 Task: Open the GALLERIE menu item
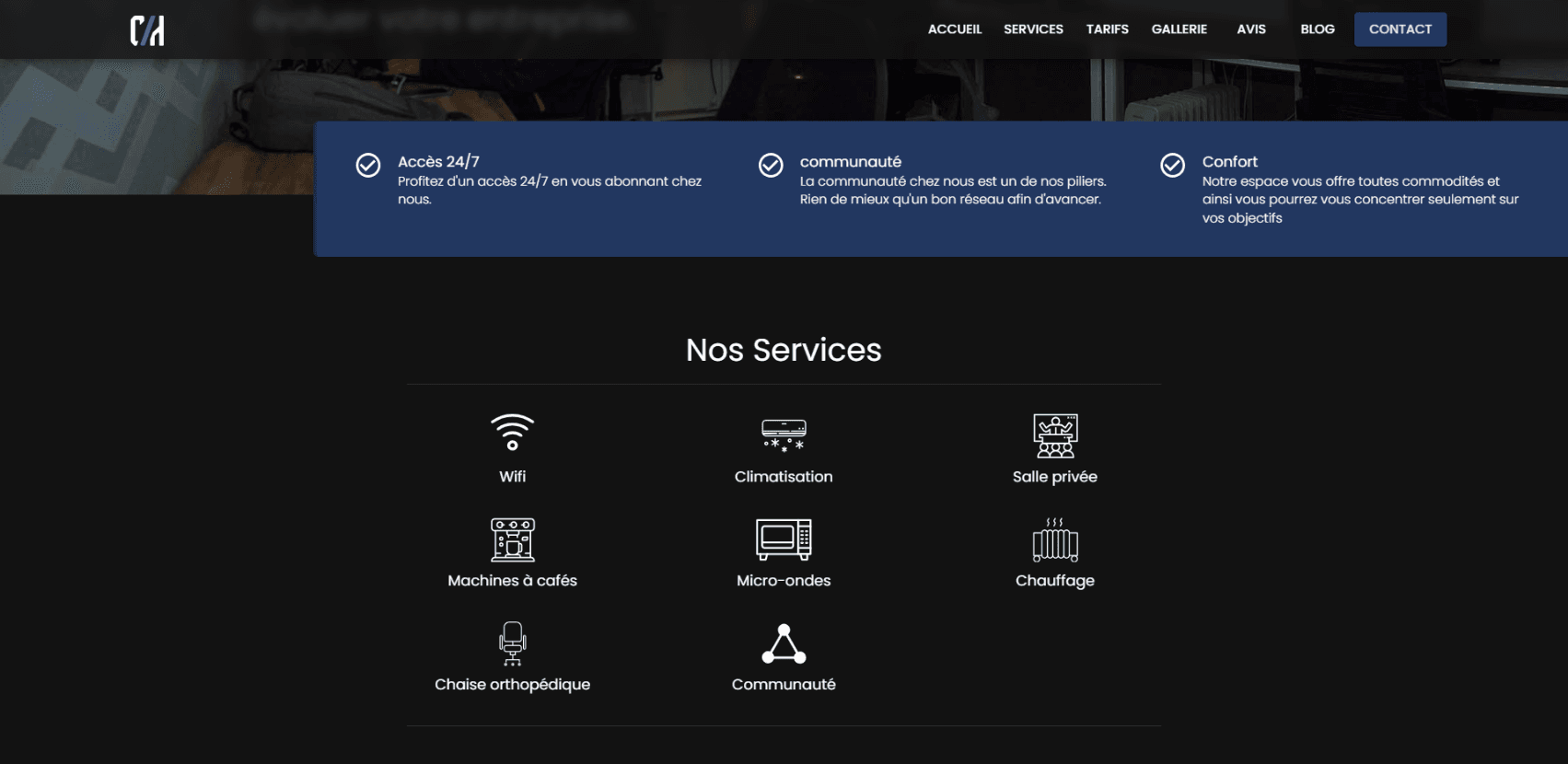(x=1179, y=29)
